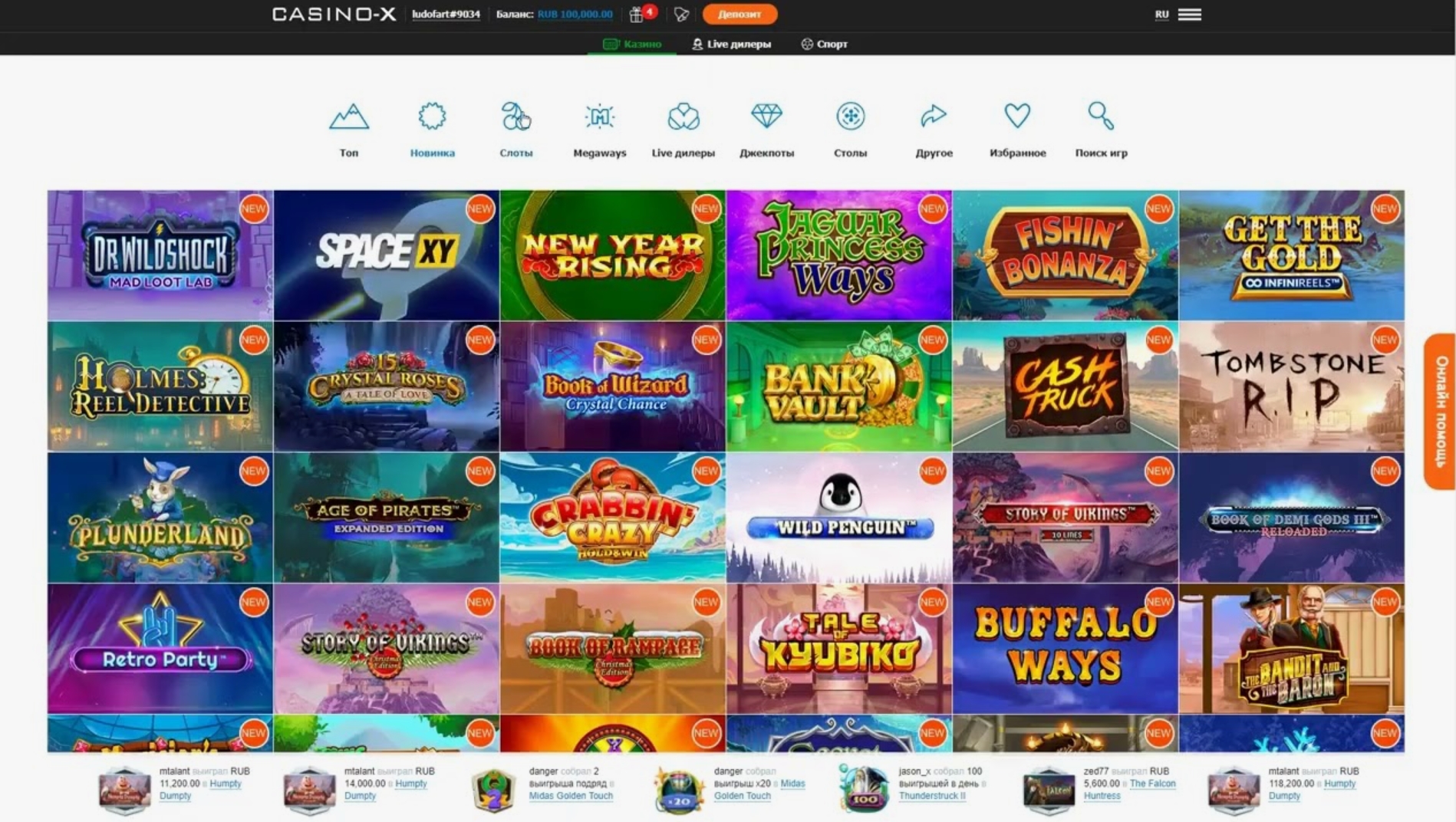1456x822 pixels.
Task: Launch the New Year Rising game
Action: (613, 255)
